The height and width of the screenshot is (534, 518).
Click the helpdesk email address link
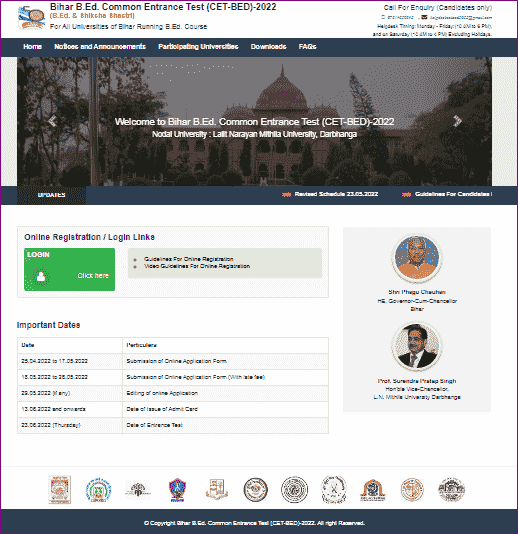pyautogui.click(x=461, y=18)
